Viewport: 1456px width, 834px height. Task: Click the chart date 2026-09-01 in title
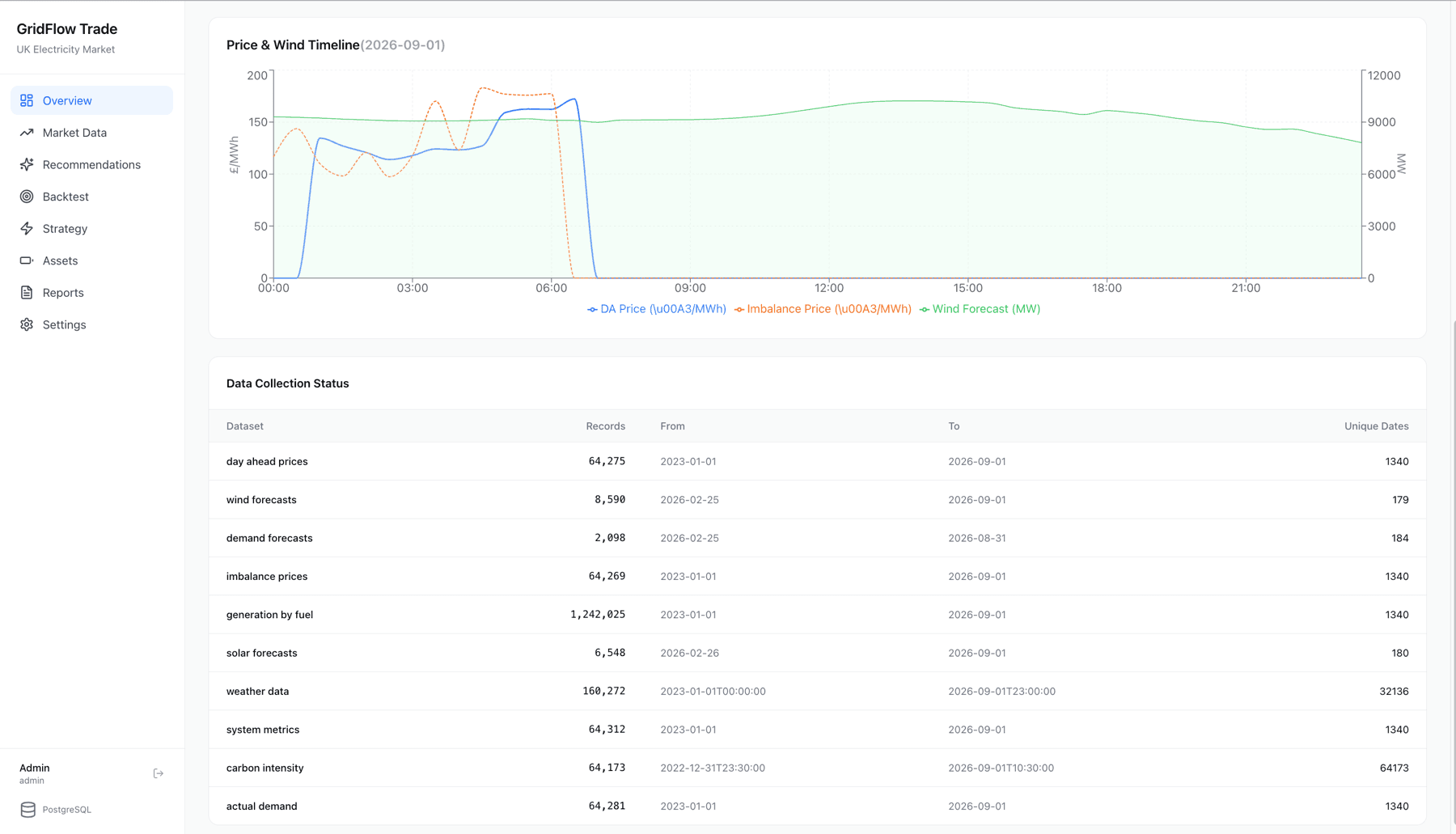(x=403, y=45)
